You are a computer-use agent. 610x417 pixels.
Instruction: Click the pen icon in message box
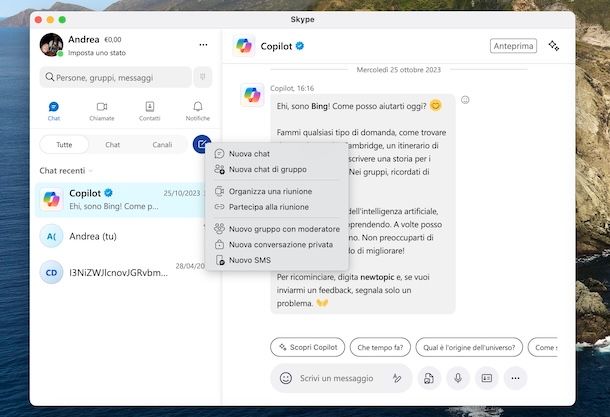[397, 378]
